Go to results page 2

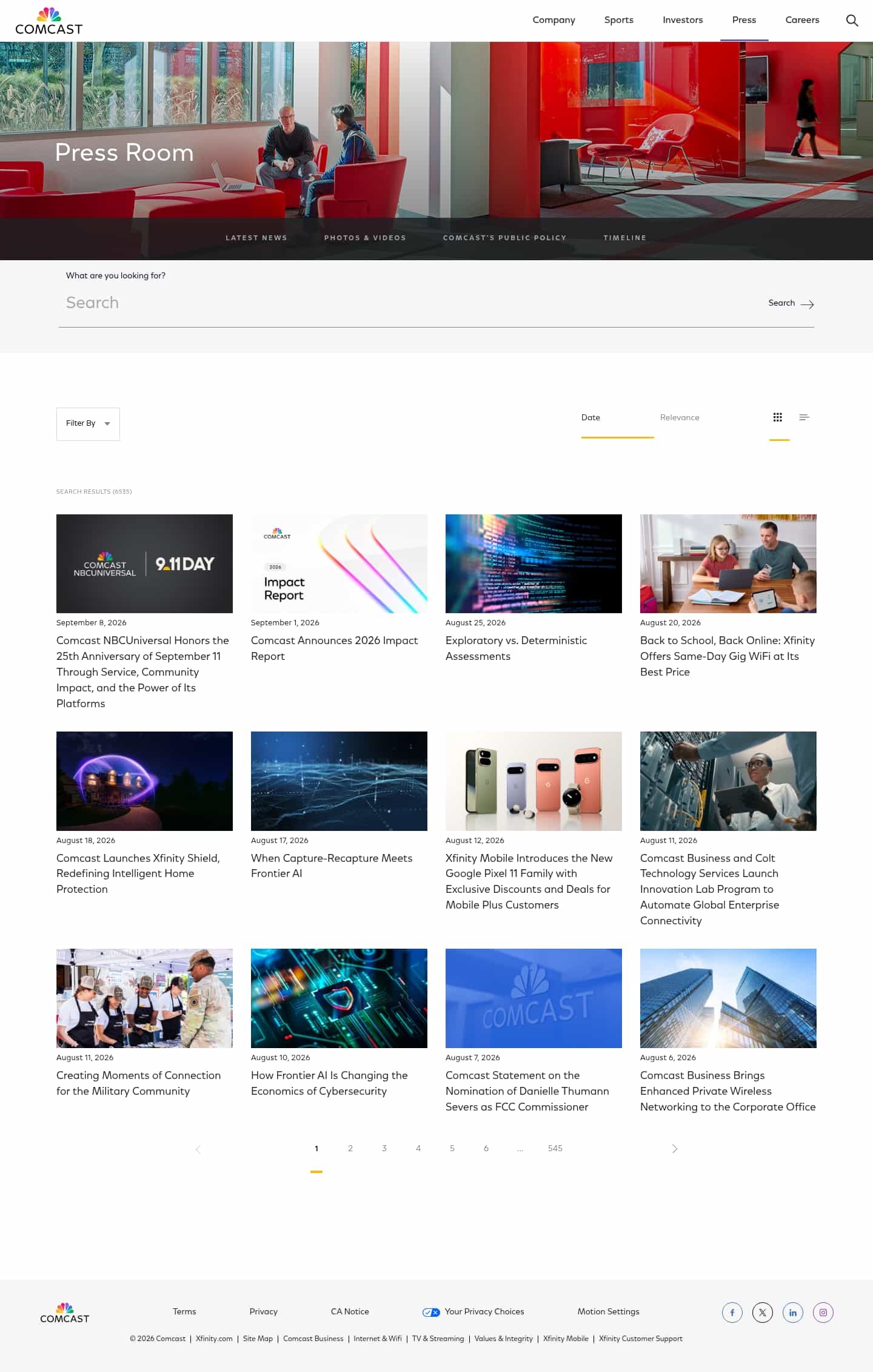(350, 1148)
